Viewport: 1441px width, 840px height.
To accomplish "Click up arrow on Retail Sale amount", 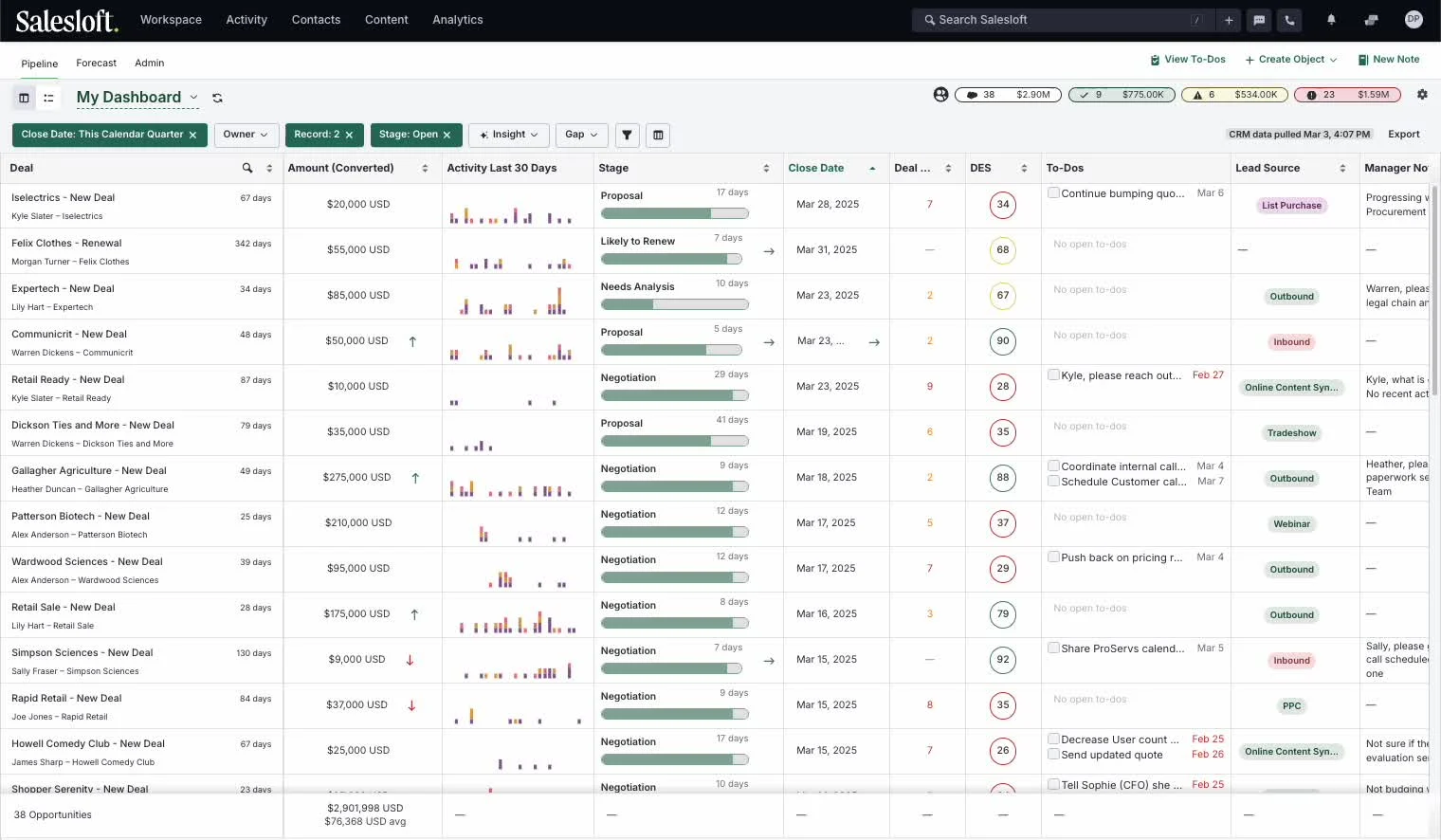I will (414, 614).
